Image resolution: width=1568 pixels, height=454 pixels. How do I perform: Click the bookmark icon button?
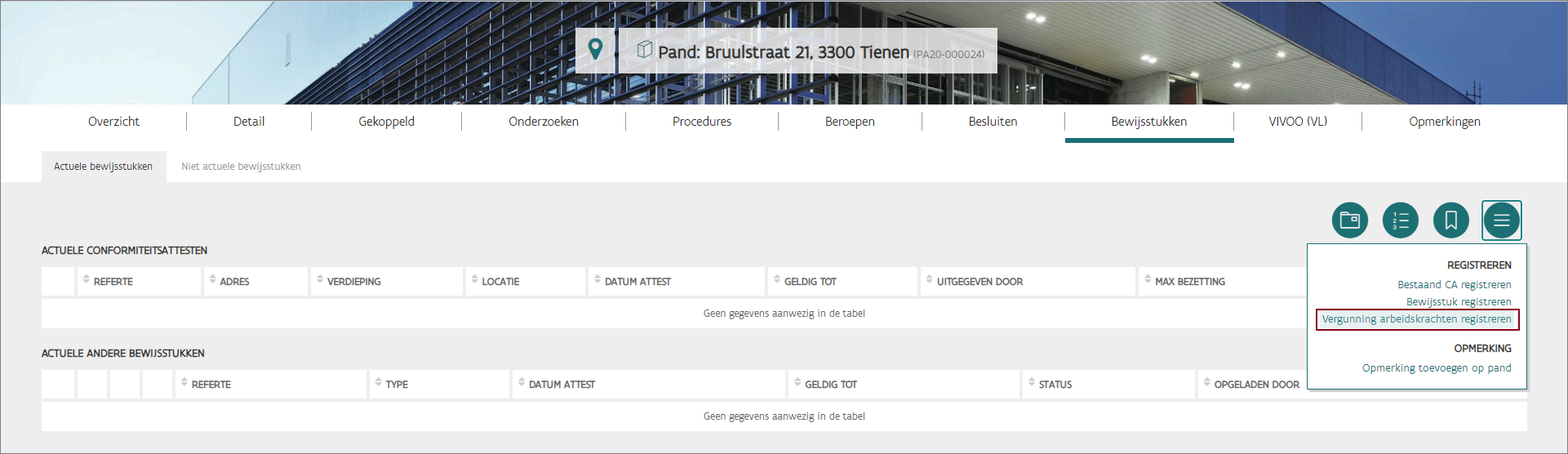[1450, 220]
